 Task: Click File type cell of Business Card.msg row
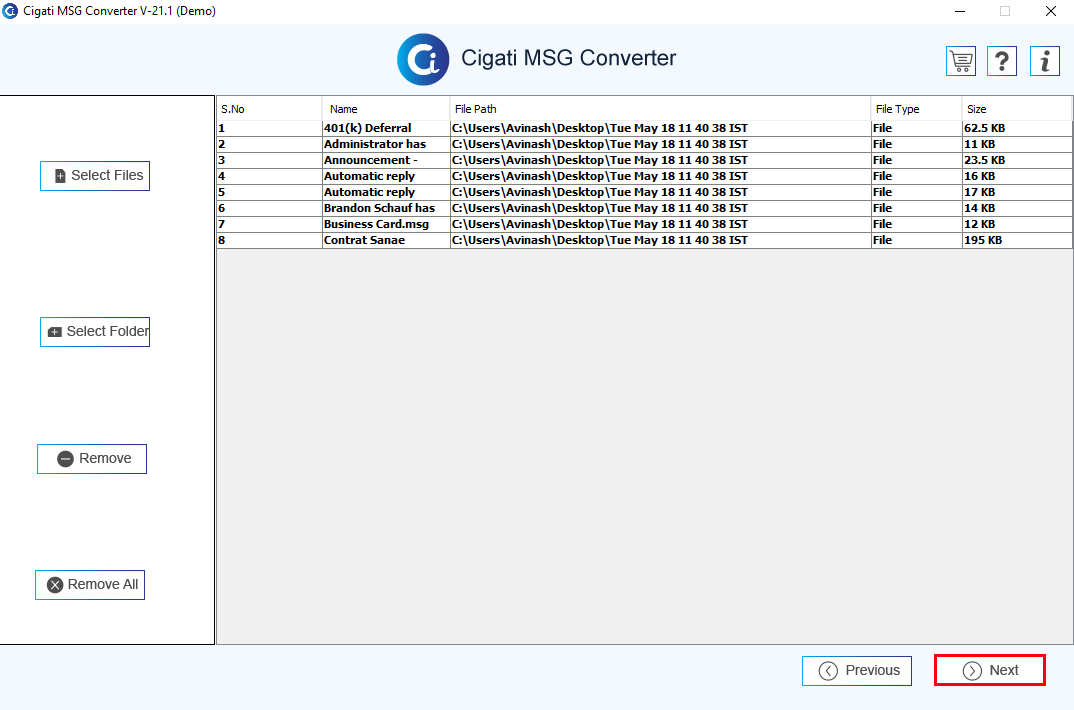pyautogui.click(x=916, y=224)
